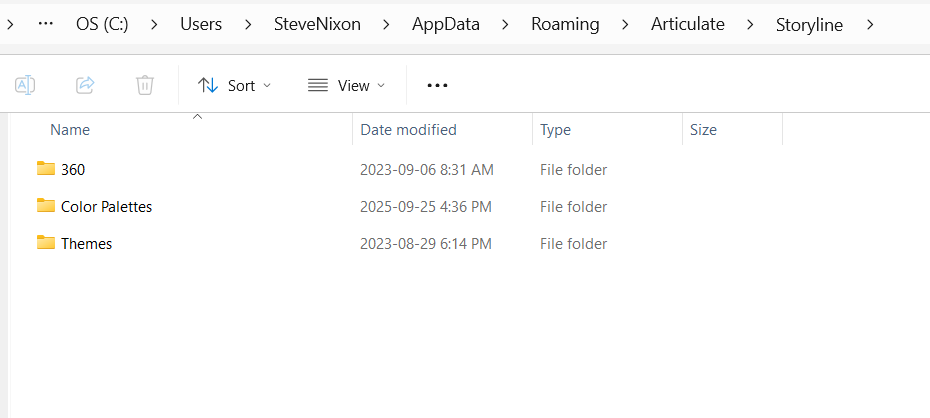Viewport: 930px width, 418px height.
Task: Select the 360 folder icon
Action: pos(46,169)
